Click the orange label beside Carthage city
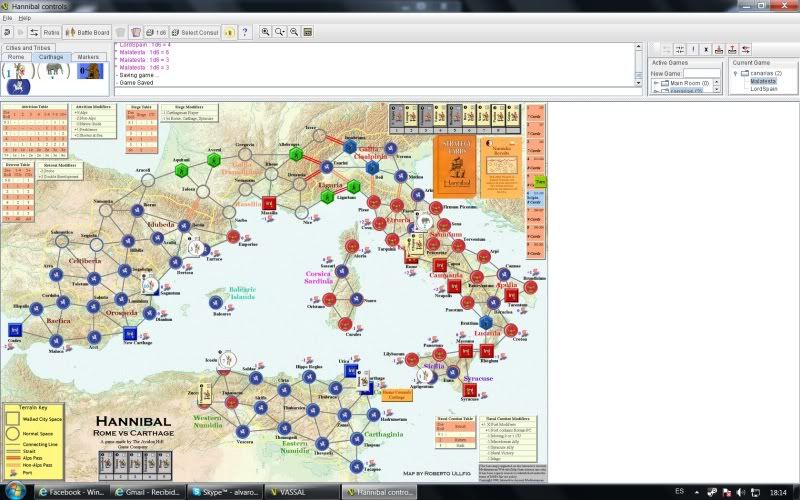This screenshot has width=800, height=500. point(396,395)
